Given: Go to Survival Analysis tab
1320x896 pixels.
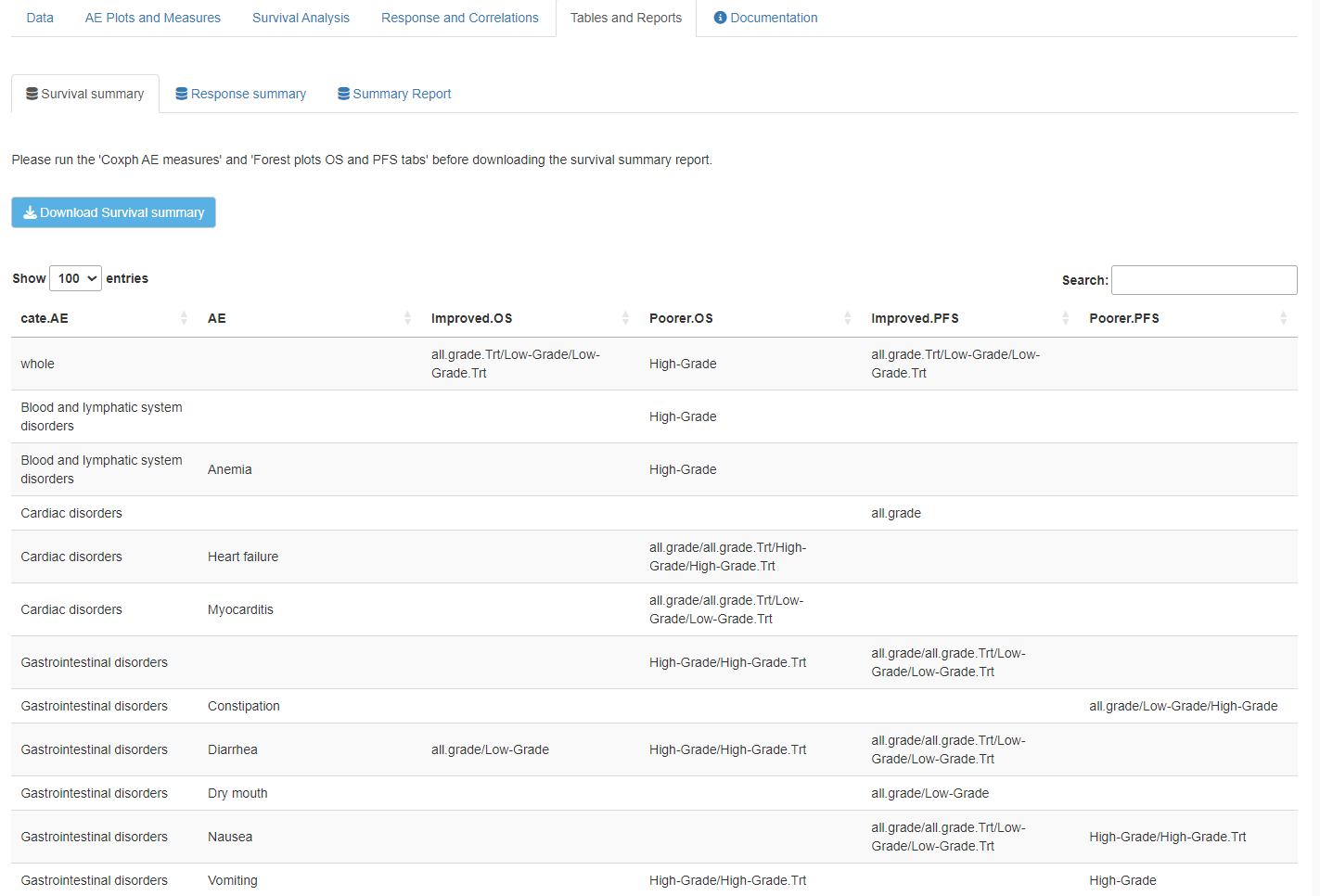Looking at the screenshot, I should click(301, 18).
